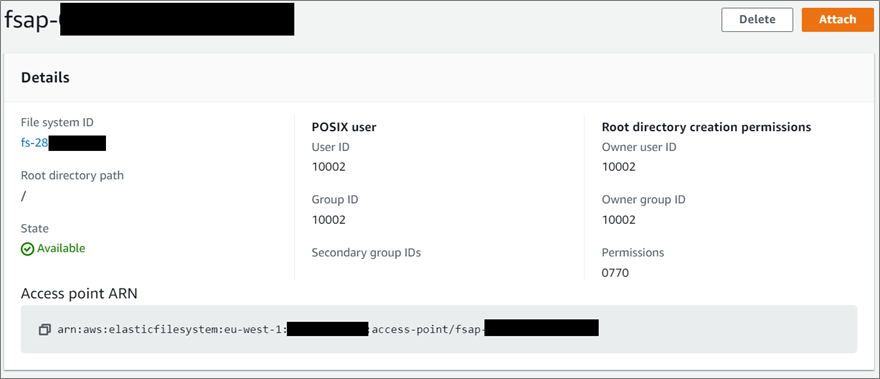Screen dimensions: 880x379
Task: Click the File system ID label
Action: pyautogui.click(x=57, y=122)
